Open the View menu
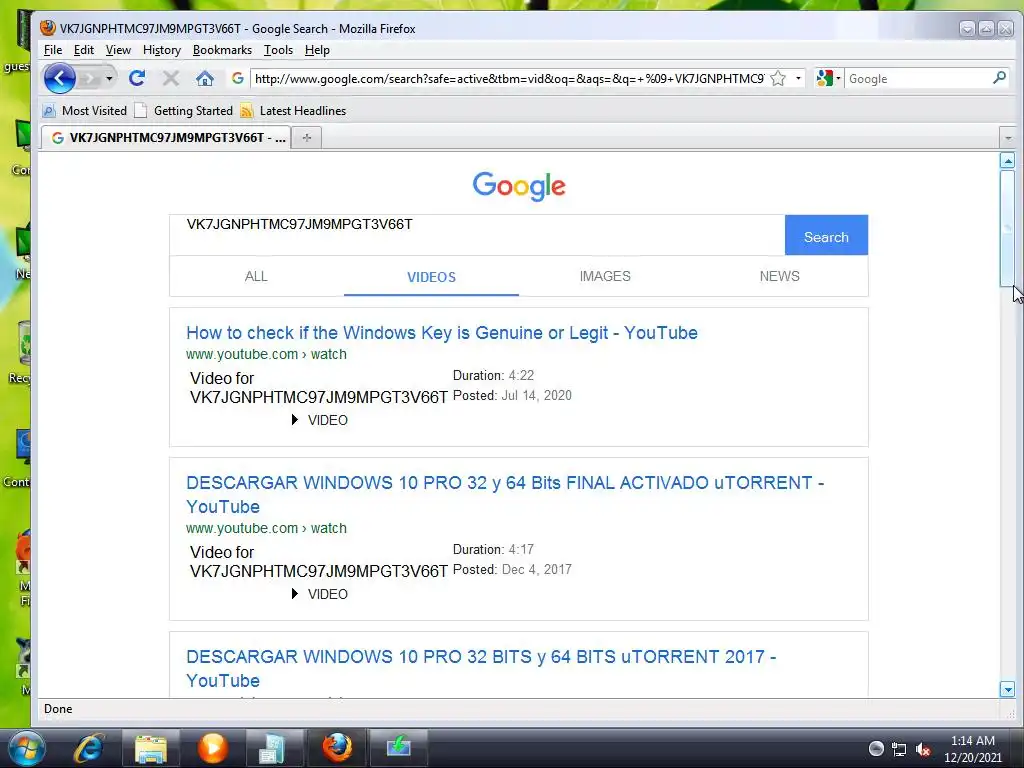 click(x=118, y=50)
